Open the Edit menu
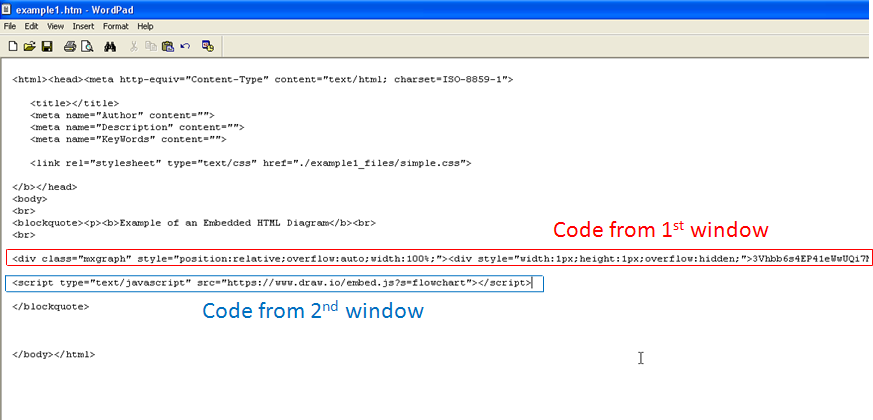The image size is (873, 420). click(31, 26)
